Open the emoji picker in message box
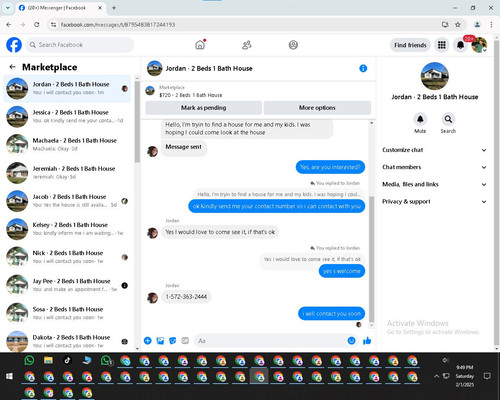 [351, 341]
